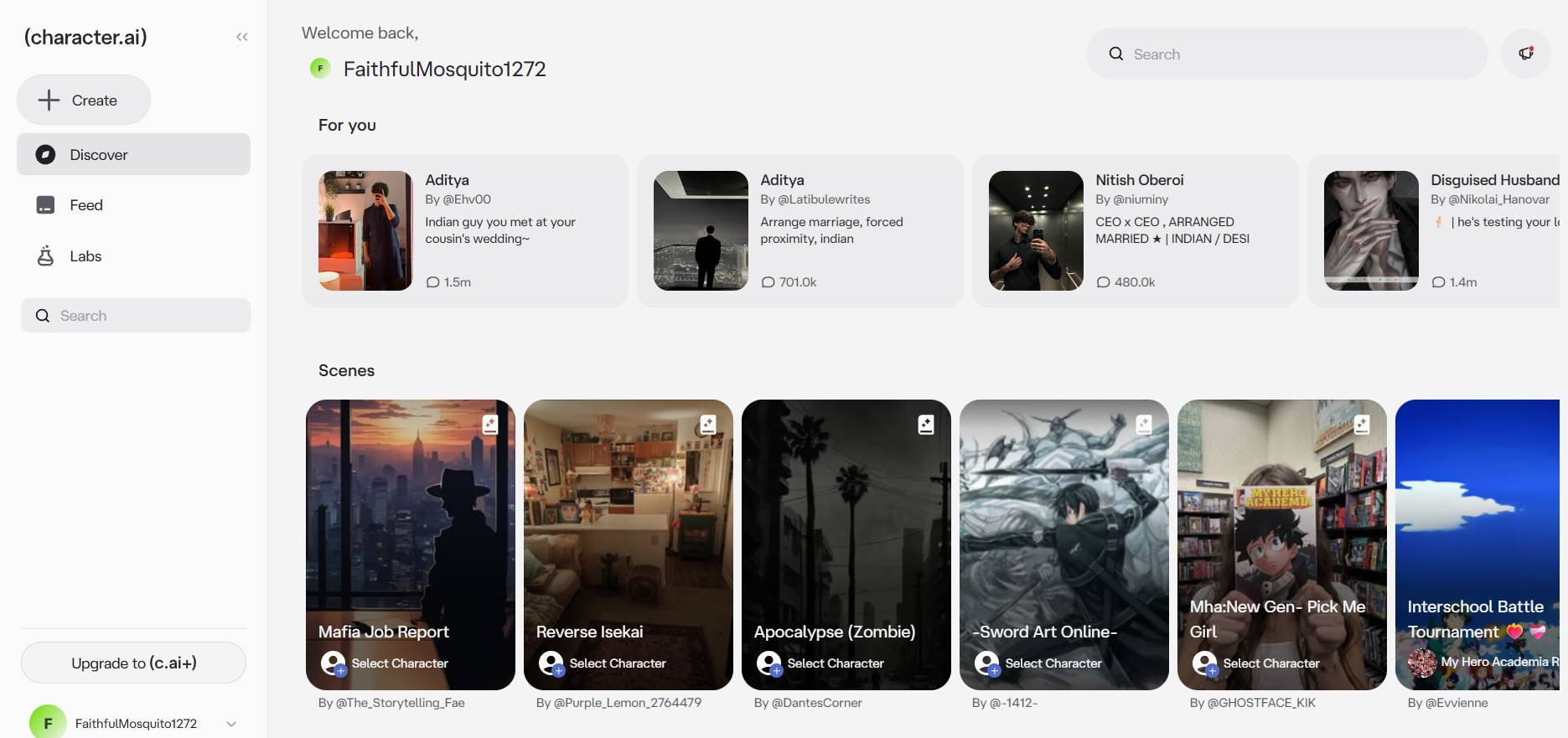Click the scene icon on Reverse Isekai card
The width and height of the screenshot is (1568, 738).
pos(708,425)
